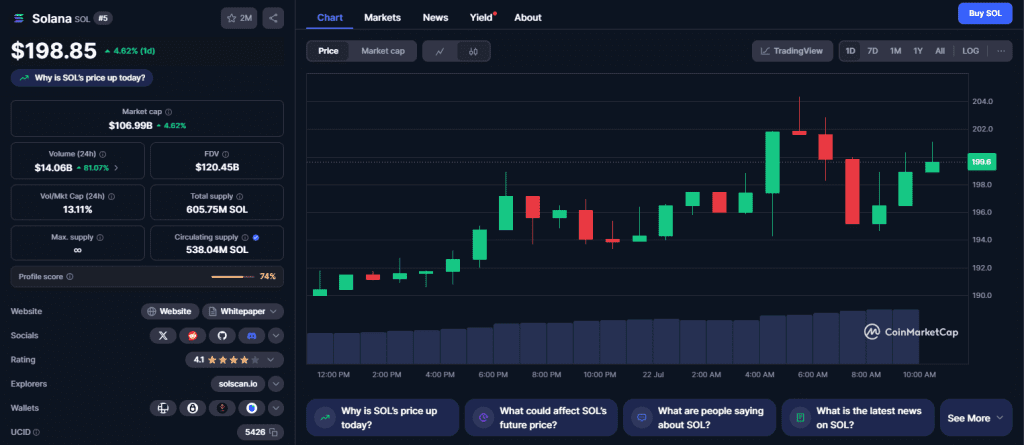
Task: Click the first wallet icon in Wallets row
Action: (x=163, y=408)
